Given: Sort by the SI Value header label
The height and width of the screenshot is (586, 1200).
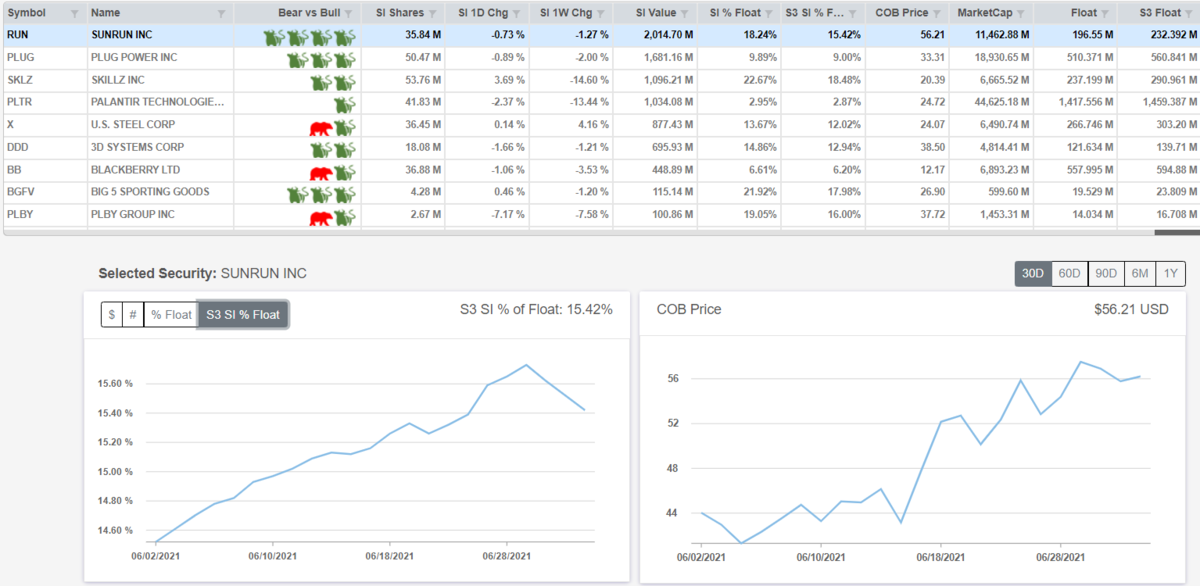Looking at the screenshot, I should tap(656, 14).
